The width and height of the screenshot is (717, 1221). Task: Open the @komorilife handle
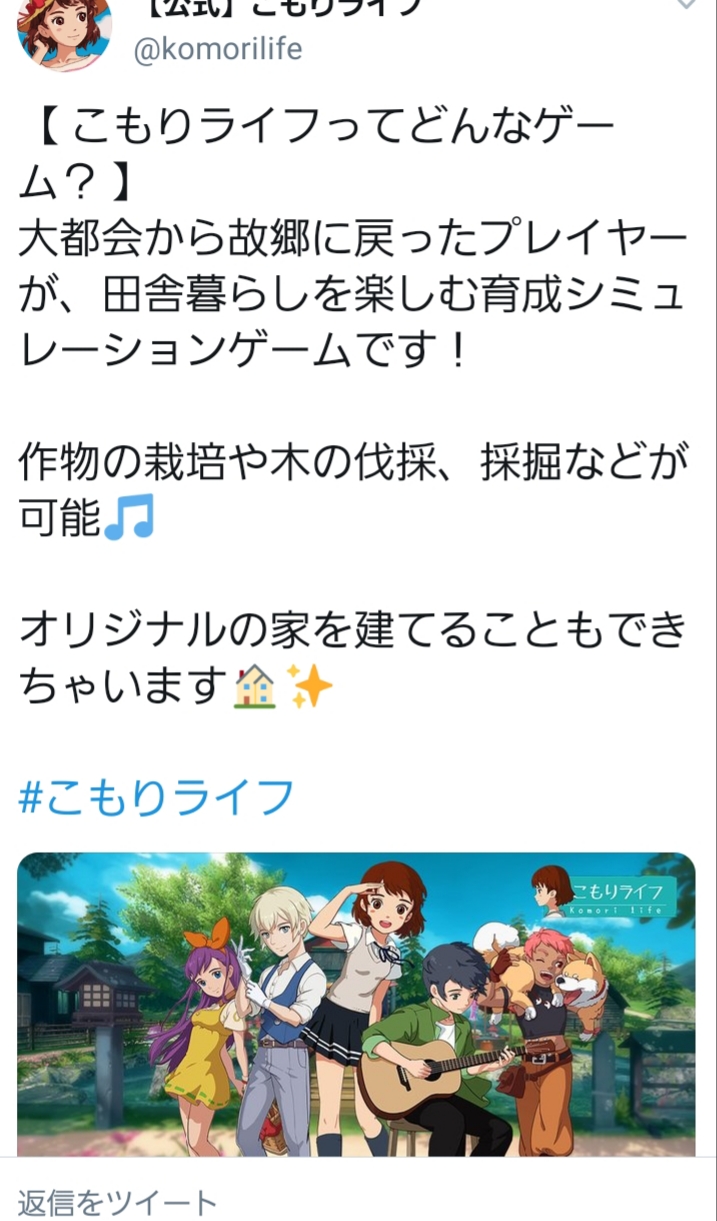click(217, 49)
